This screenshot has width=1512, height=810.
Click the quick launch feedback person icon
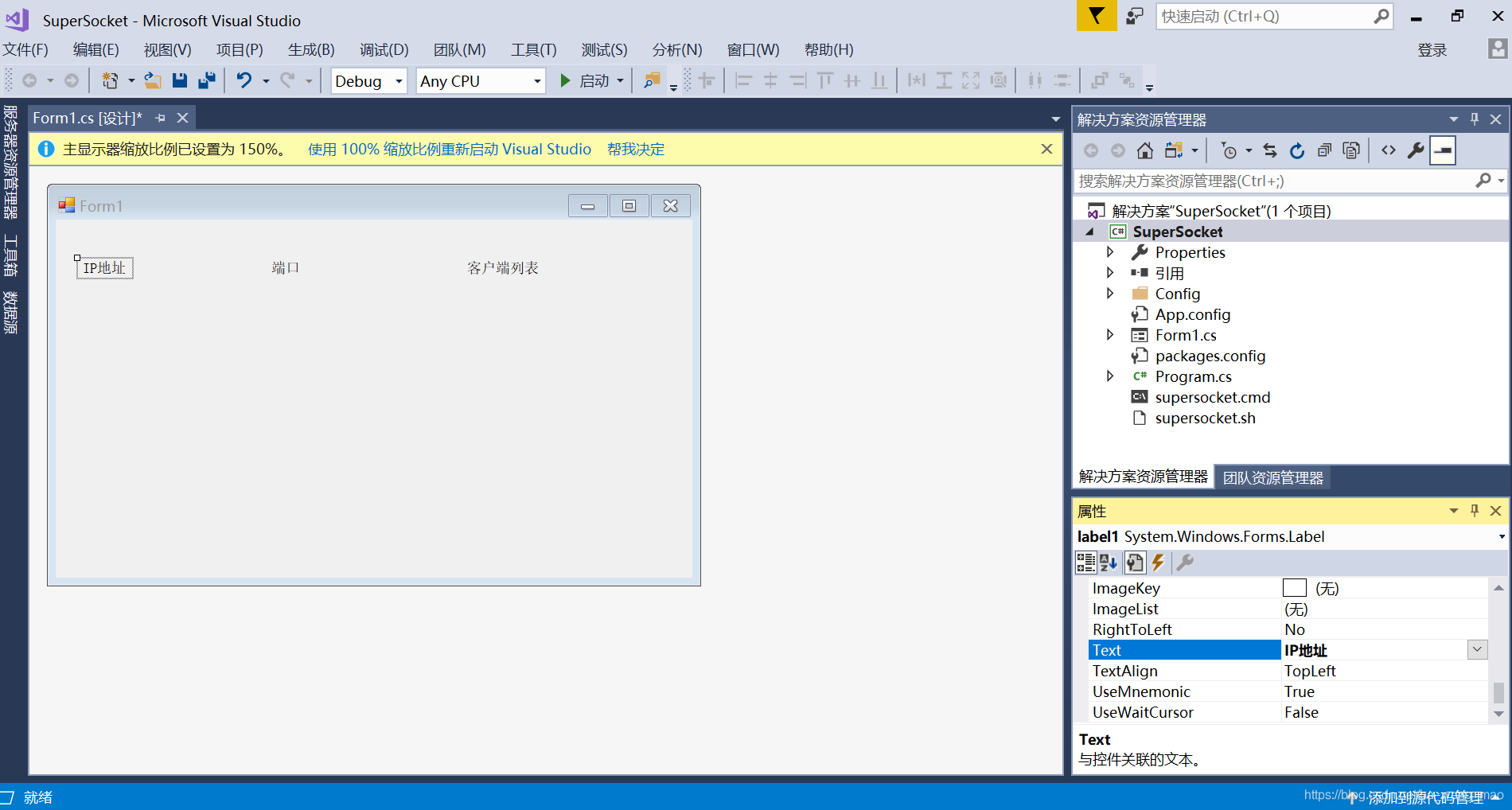1135,16
